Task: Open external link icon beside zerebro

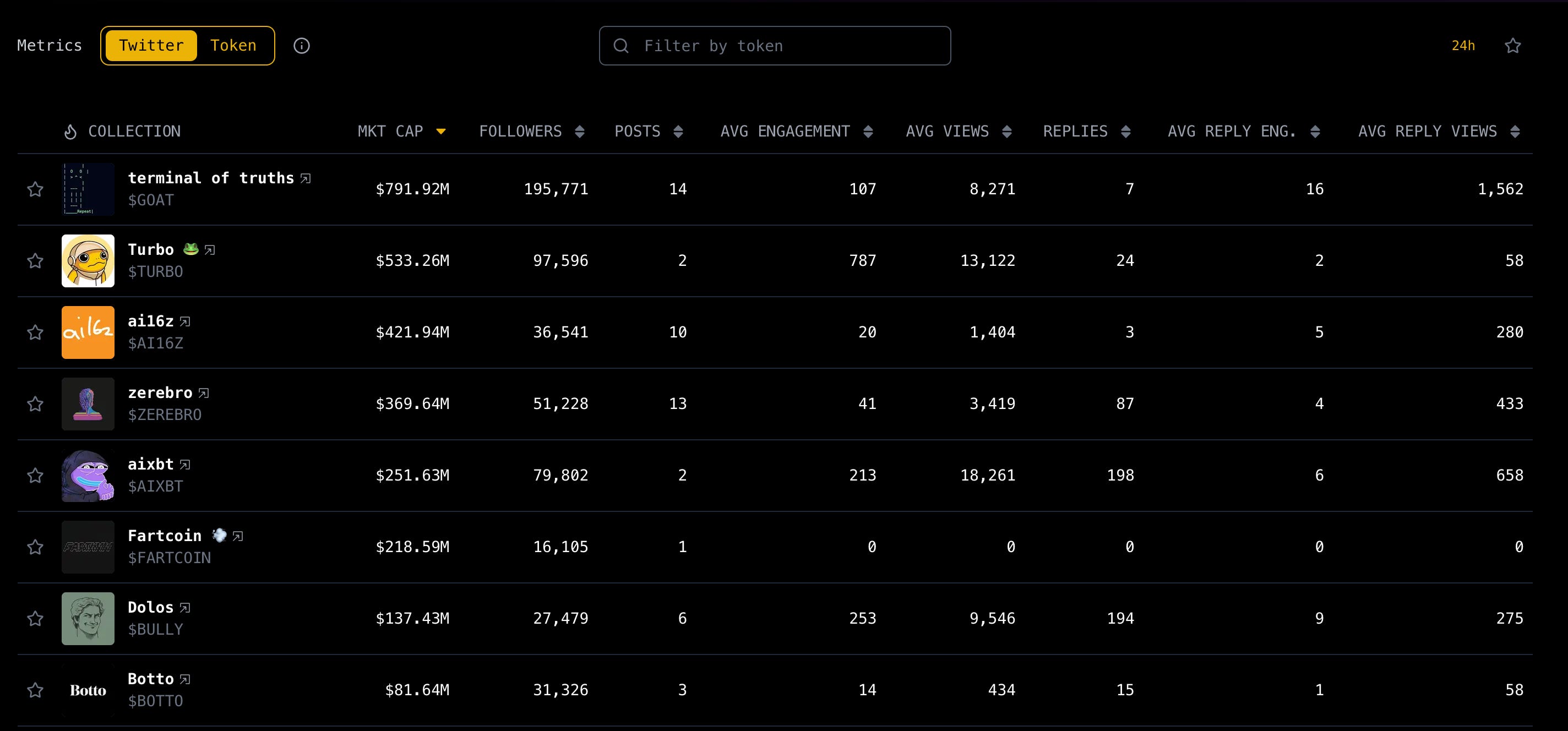Action: click(204, 393)
